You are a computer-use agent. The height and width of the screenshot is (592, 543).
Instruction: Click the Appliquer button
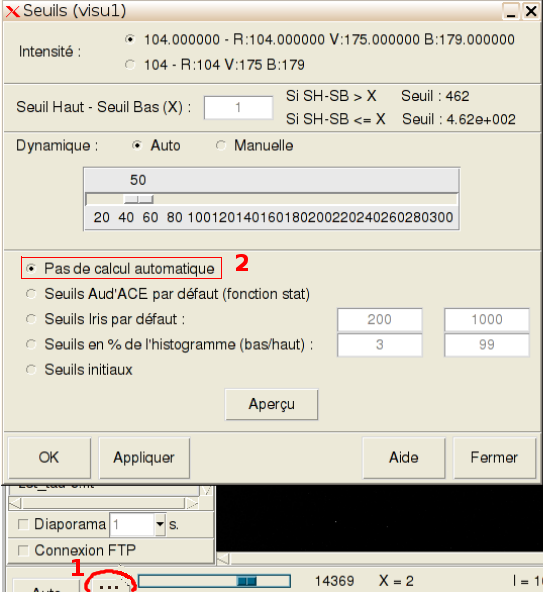(144, 458)
